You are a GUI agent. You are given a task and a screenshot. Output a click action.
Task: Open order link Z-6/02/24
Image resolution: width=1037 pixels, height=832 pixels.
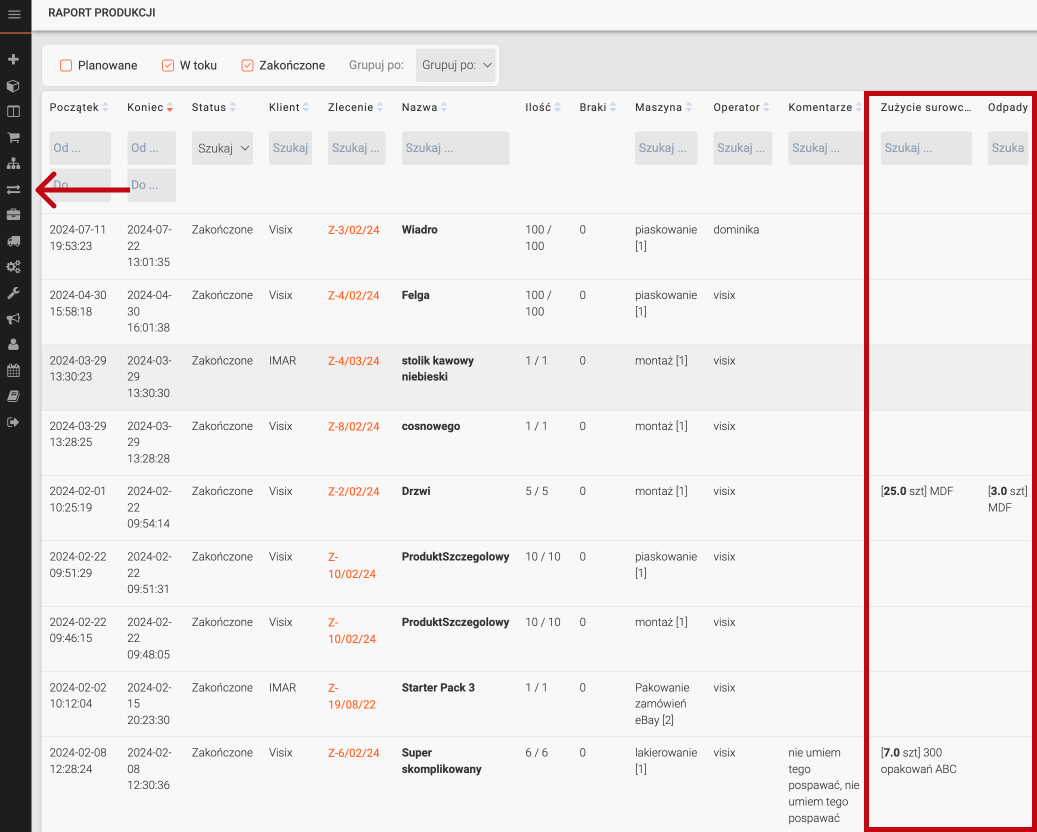pyautogui.click(x=353, y=753)
